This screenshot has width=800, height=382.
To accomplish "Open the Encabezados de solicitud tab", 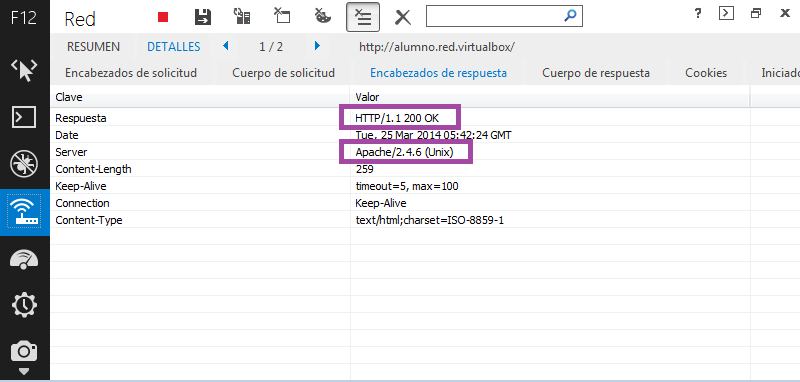I will 131,73.
